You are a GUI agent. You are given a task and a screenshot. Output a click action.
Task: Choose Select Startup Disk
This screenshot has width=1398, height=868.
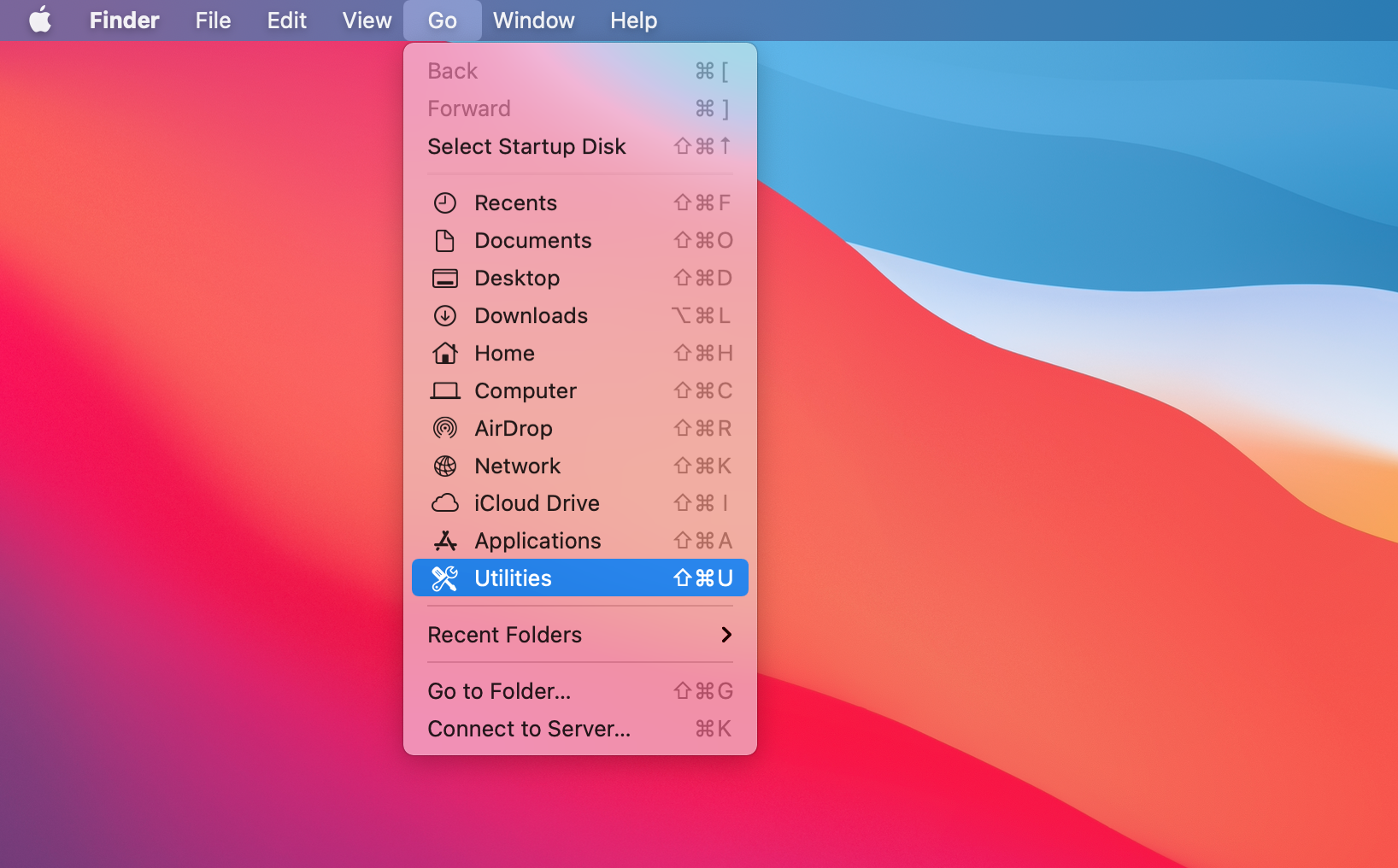[580, 146]
